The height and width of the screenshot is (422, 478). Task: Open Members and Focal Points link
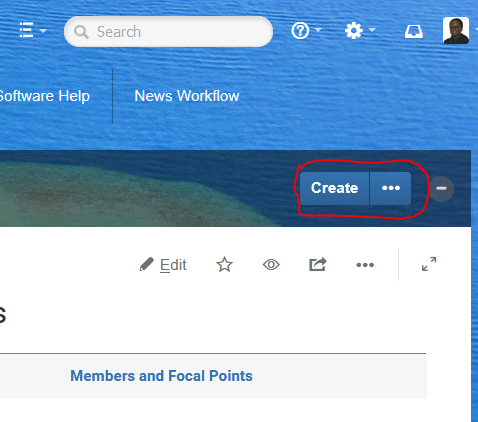(161, 376)
